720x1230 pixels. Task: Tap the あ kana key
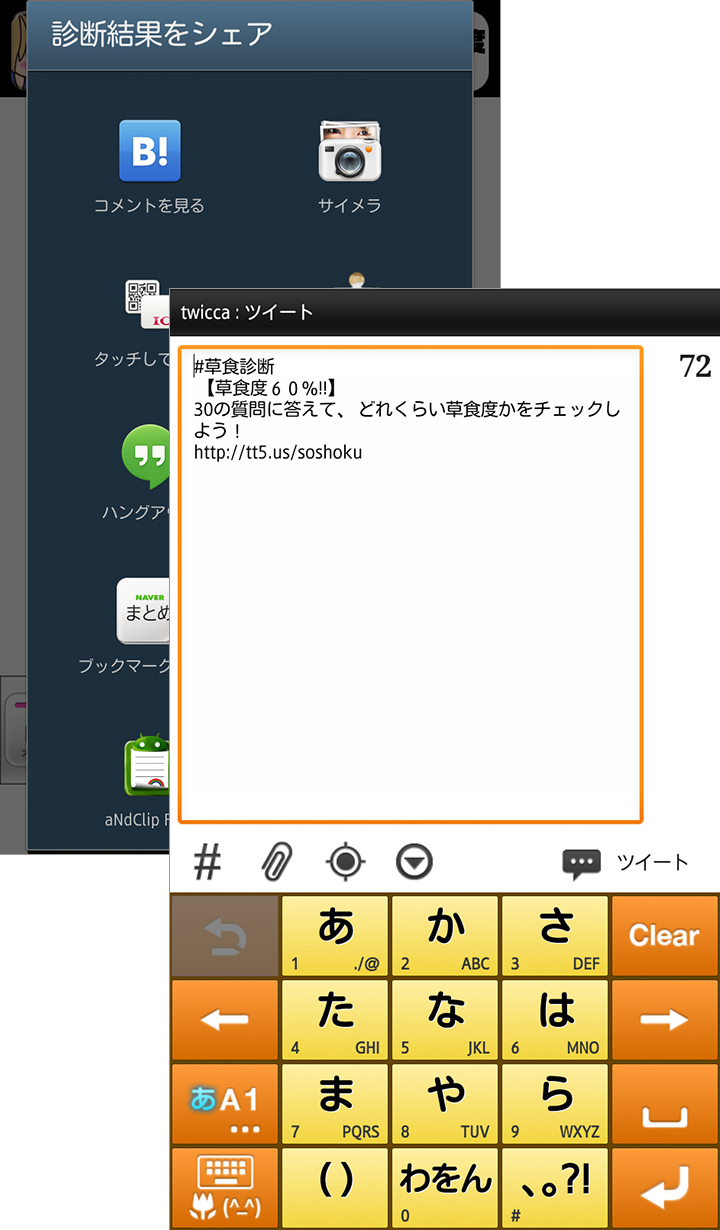(336, 937)
